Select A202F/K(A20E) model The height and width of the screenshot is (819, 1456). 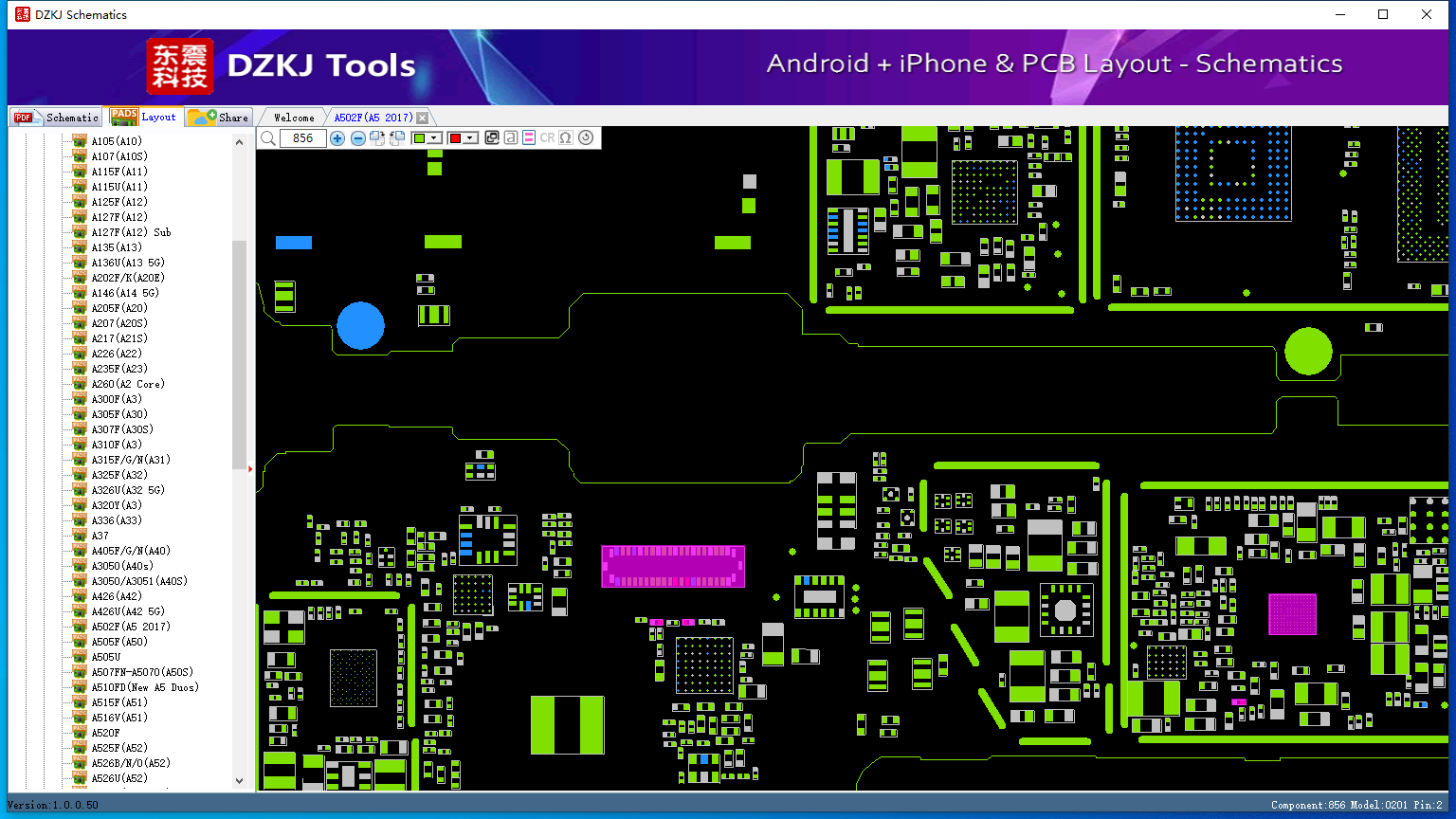(x=128, y=278)
